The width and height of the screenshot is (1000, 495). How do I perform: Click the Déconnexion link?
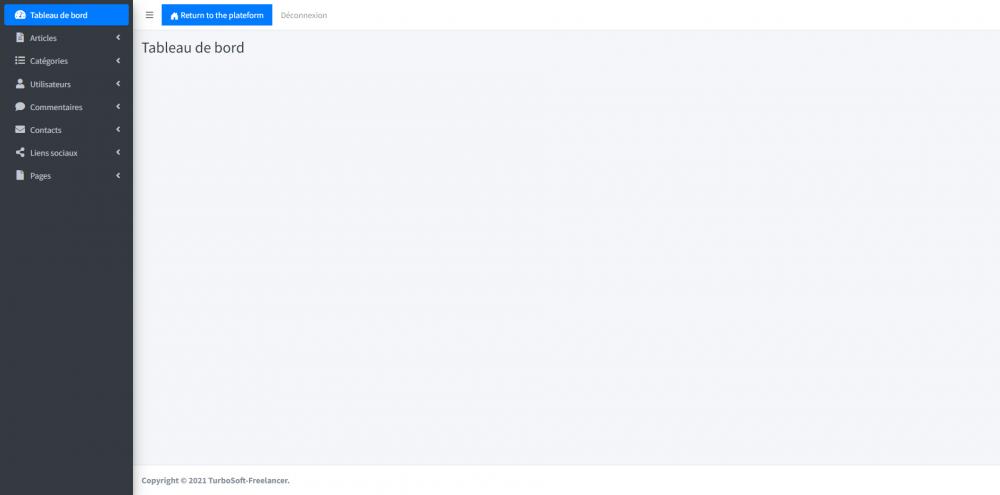pos(304,15)
